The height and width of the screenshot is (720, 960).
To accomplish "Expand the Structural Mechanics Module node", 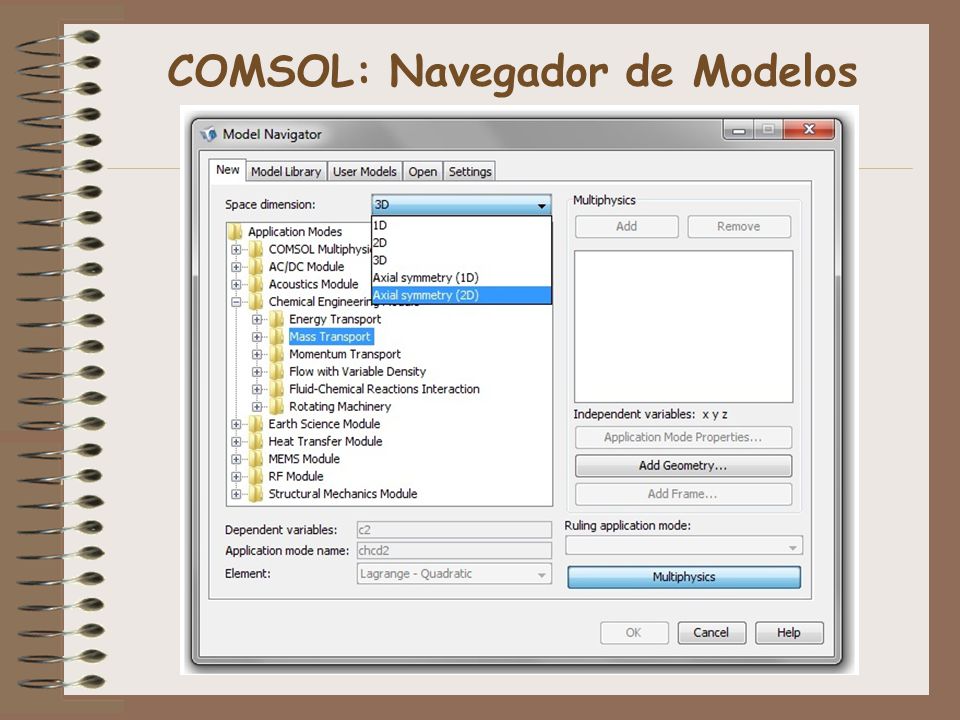I will click(x=236, y=494).
